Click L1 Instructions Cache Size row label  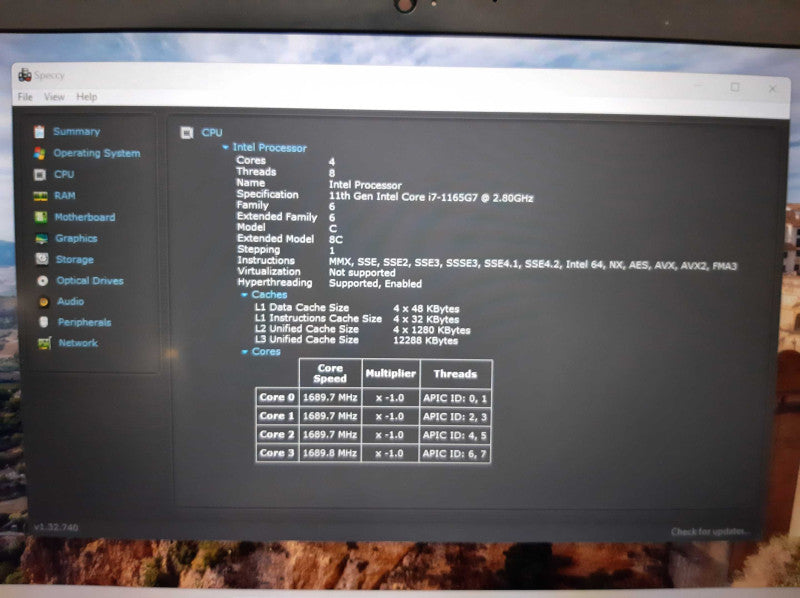[x=318, y=318]
